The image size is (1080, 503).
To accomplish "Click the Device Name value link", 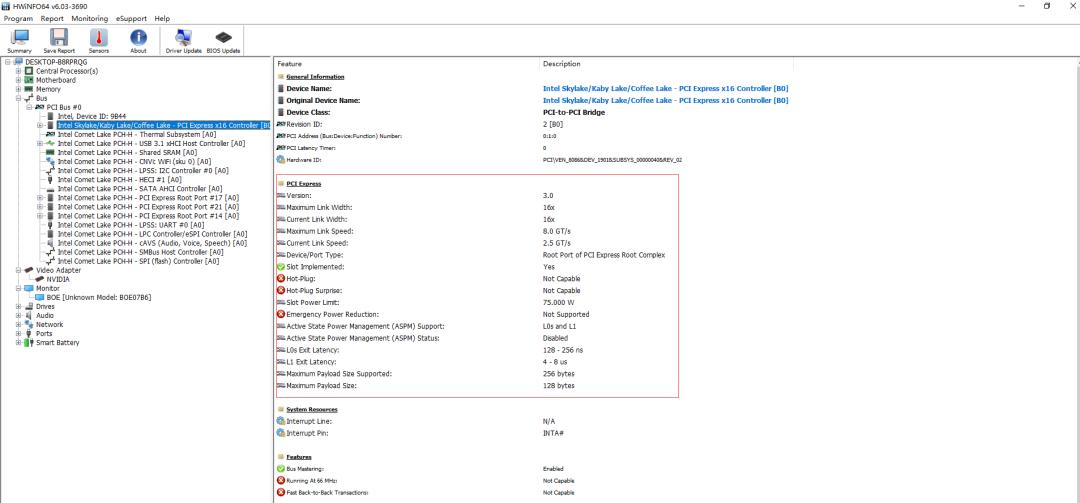I will click(x=665, y=88).
